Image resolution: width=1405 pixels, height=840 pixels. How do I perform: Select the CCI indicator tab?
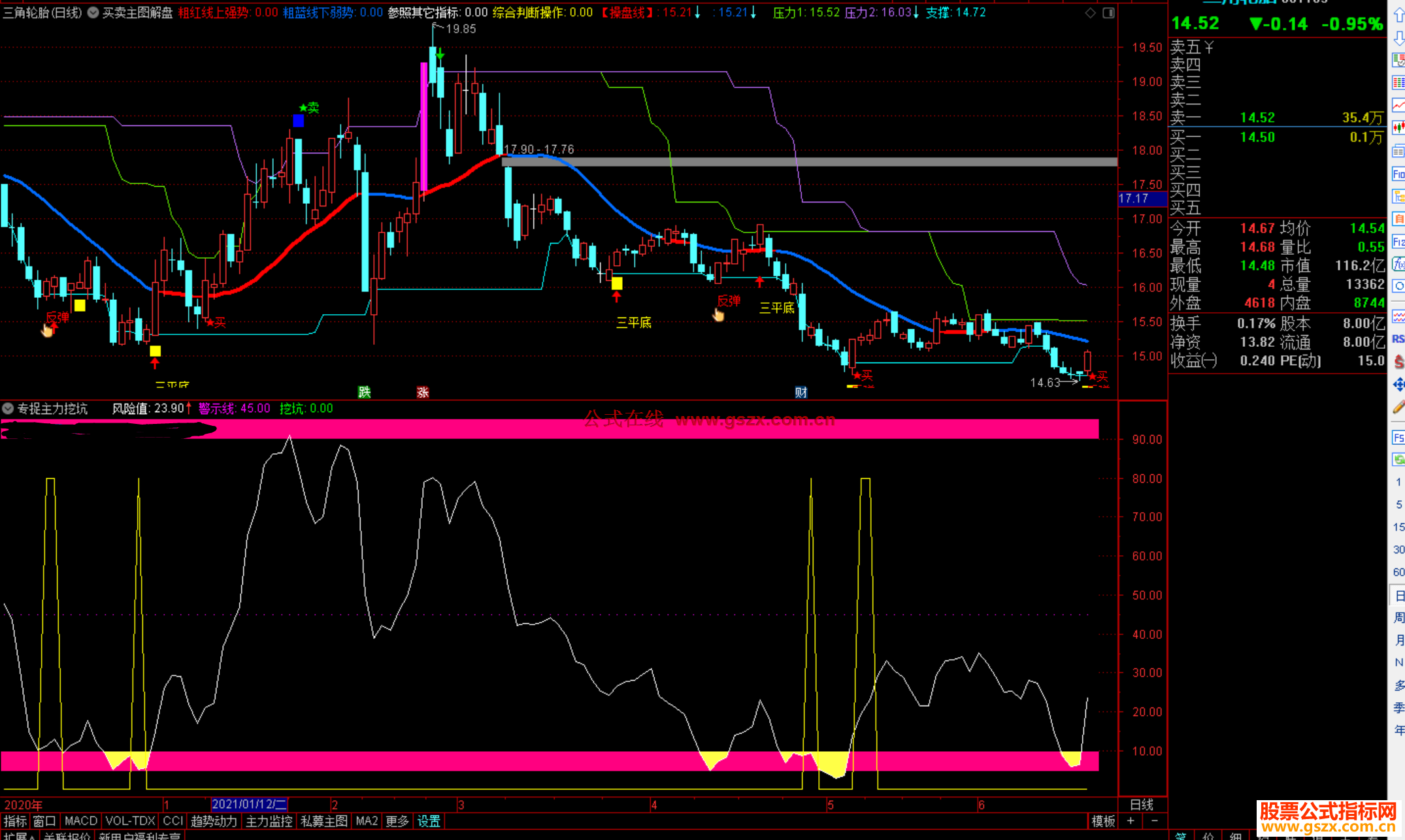click(x=173, y=821)
